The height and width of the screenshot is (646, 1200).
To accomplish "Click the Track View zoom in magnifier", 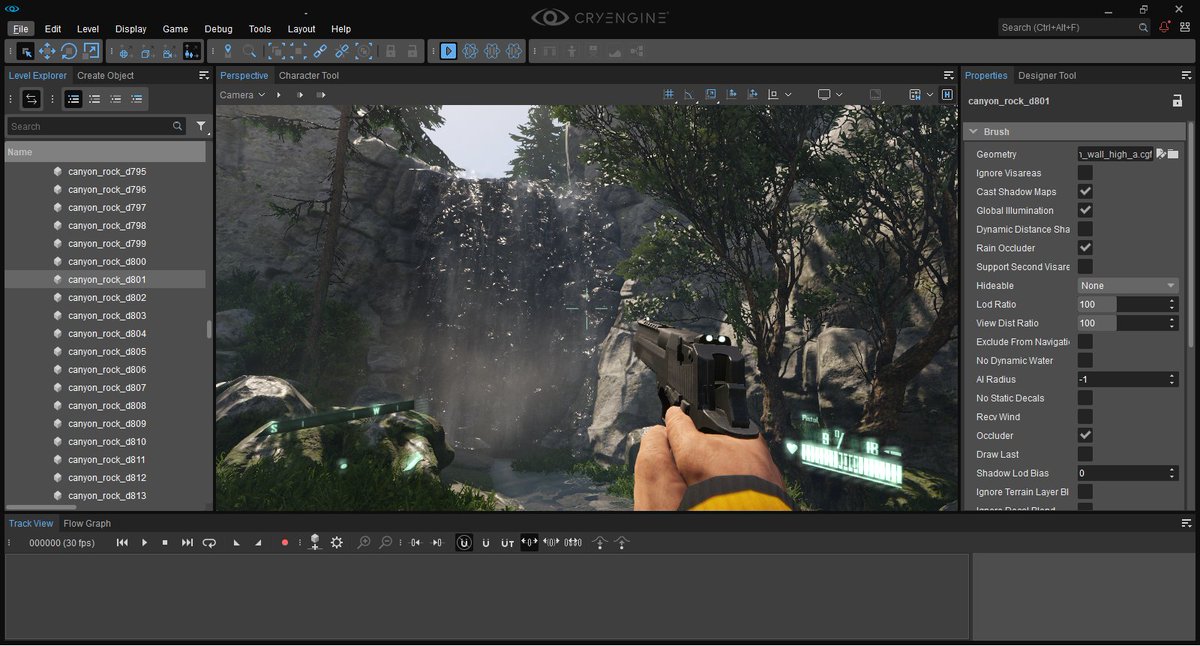I will coord(364,542).
